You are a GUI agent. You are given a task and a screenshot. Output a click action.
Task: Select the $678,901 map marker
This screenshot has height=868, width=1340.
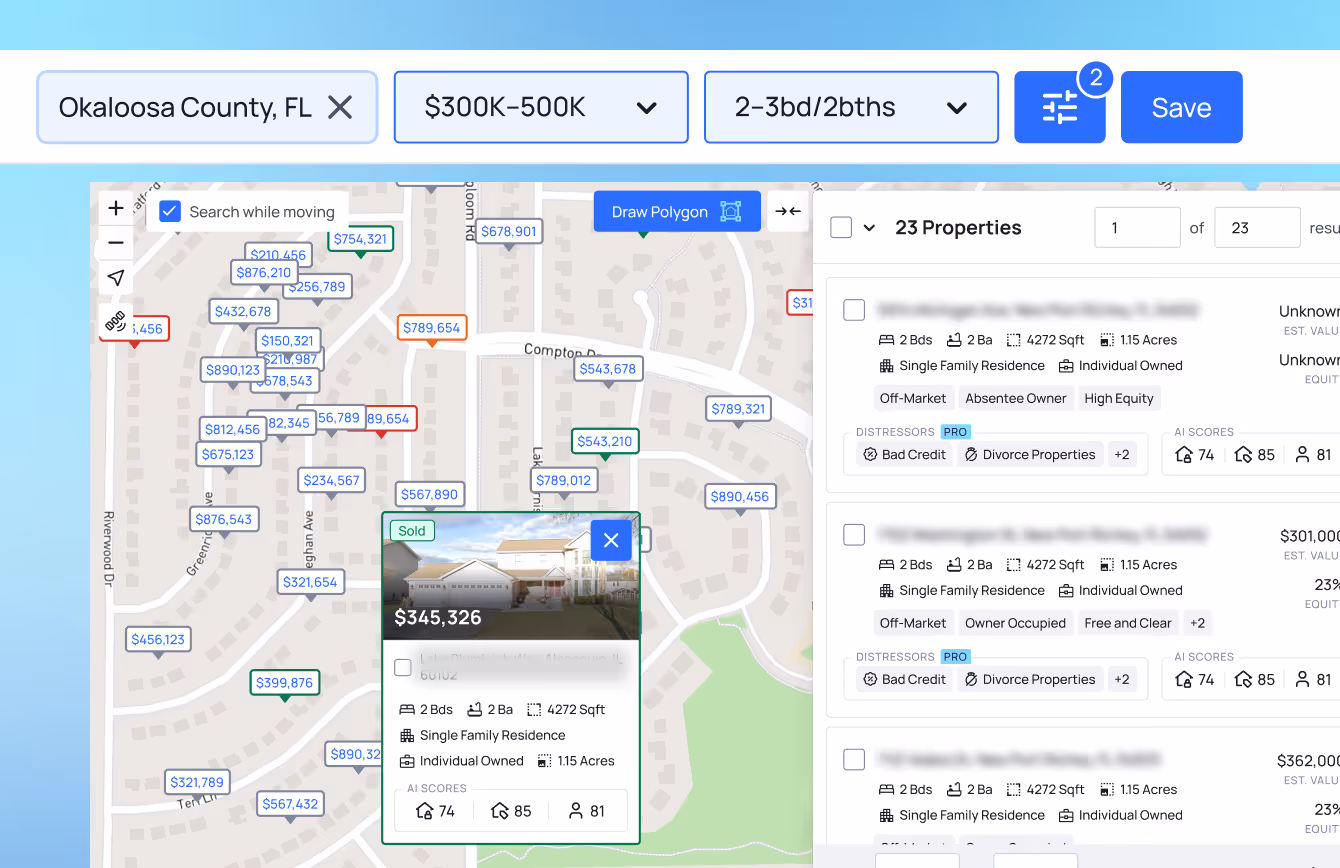(x=509, y=231)
